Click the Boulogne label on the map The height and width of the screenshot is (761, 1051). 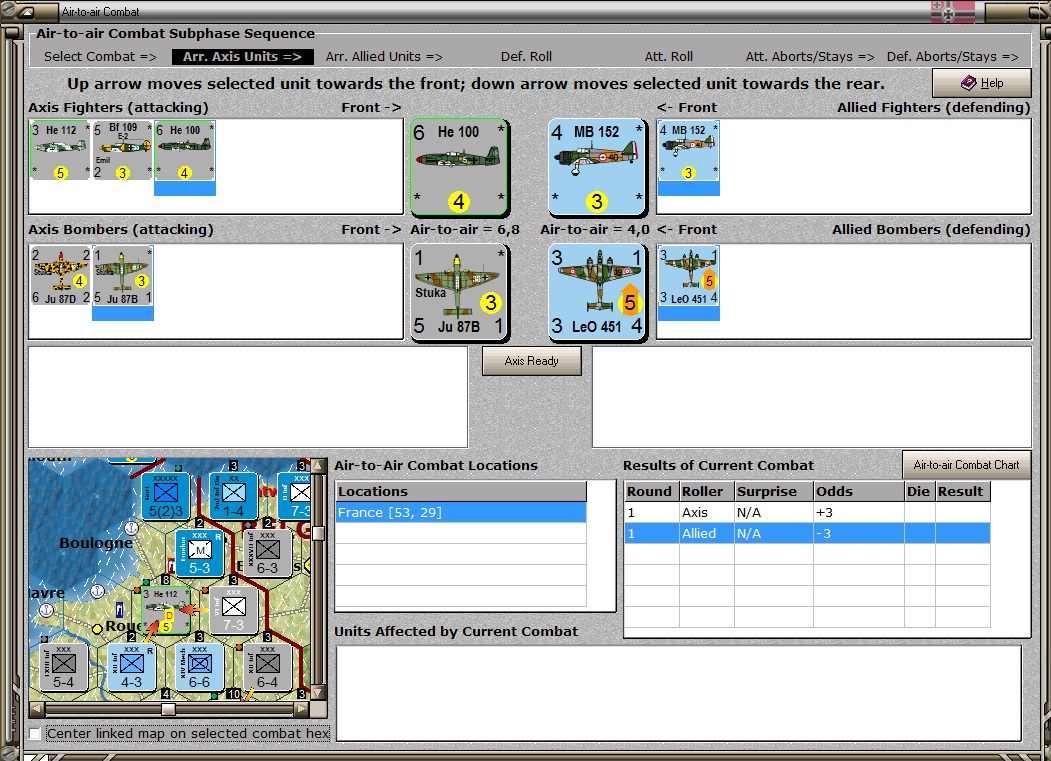pyautogui.click(x=95, y=543)
